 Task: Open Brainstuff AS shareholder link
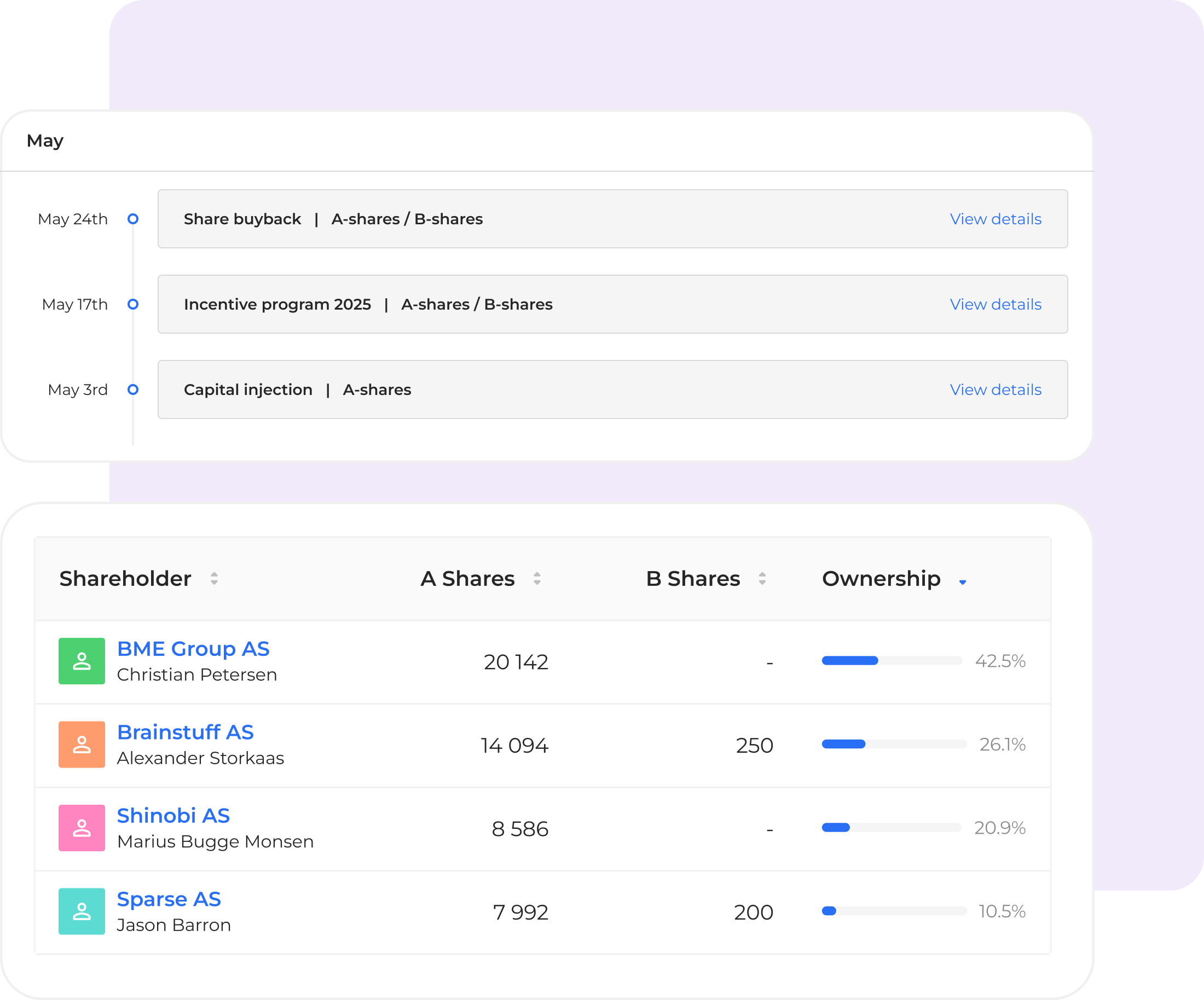185,732
